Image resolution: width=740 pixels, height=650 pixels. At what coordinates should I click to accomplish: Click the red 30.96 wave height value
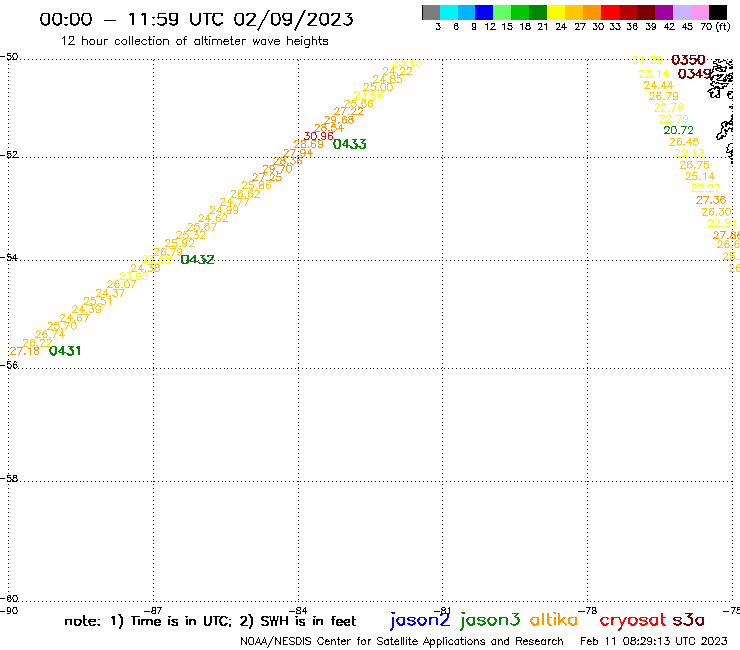(319, 136)
